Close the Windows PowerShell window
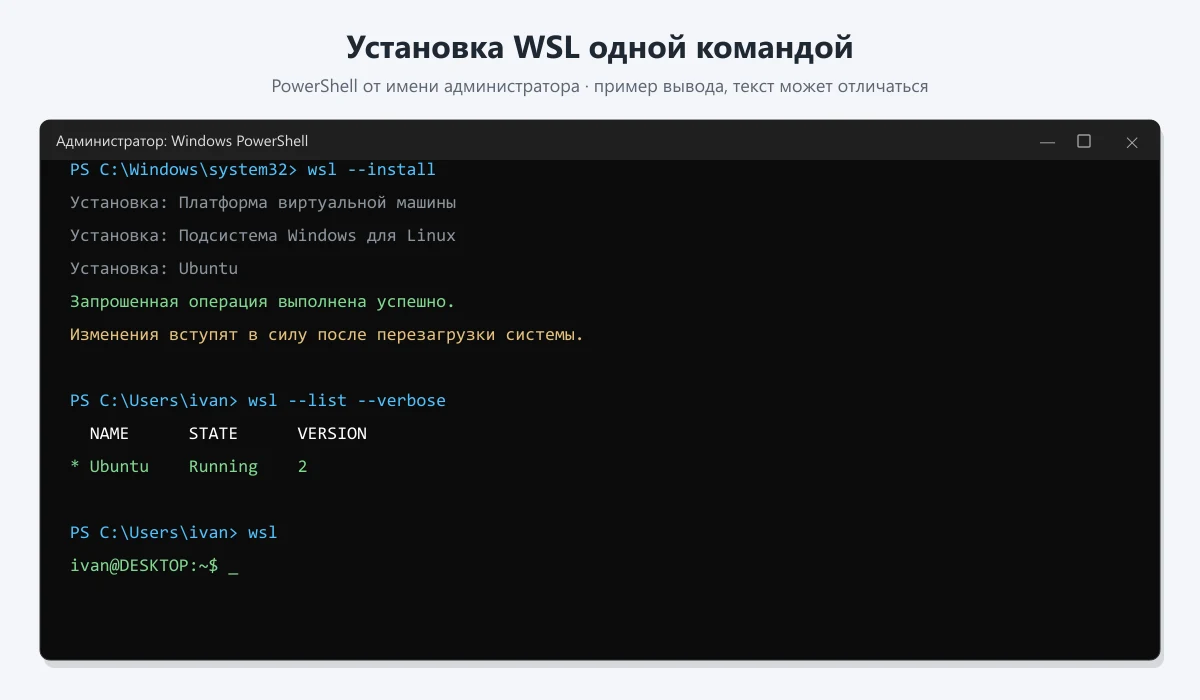1200x700 pixels. pos(1132,142)
